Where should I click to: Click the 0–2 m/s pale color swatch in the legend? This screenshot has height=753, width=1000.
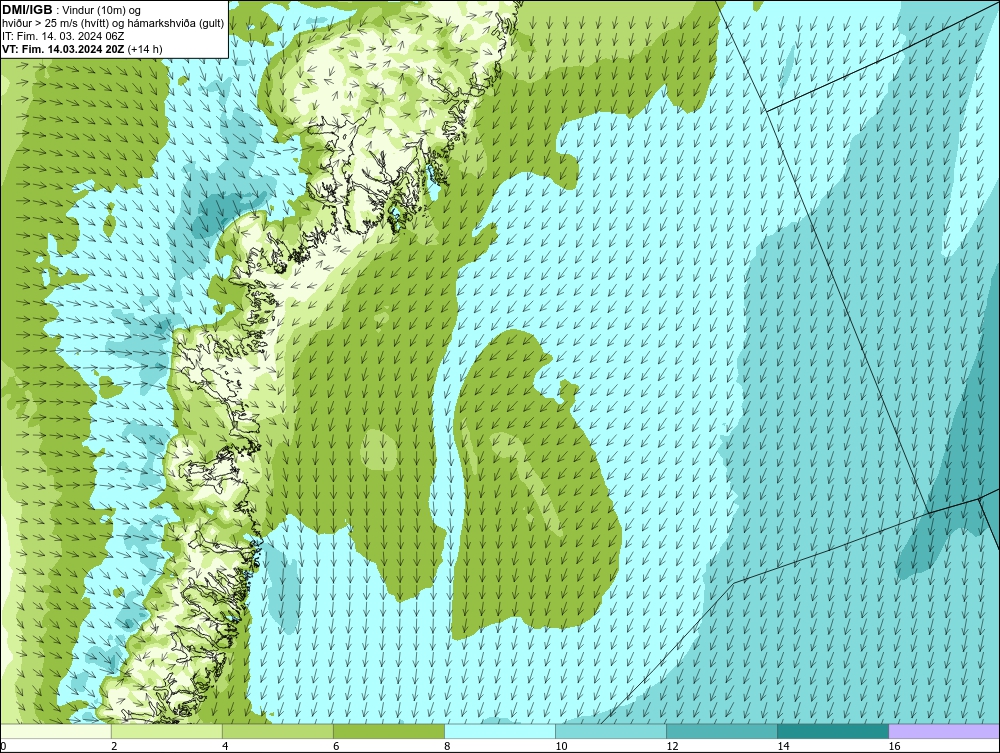pos(55,731)
